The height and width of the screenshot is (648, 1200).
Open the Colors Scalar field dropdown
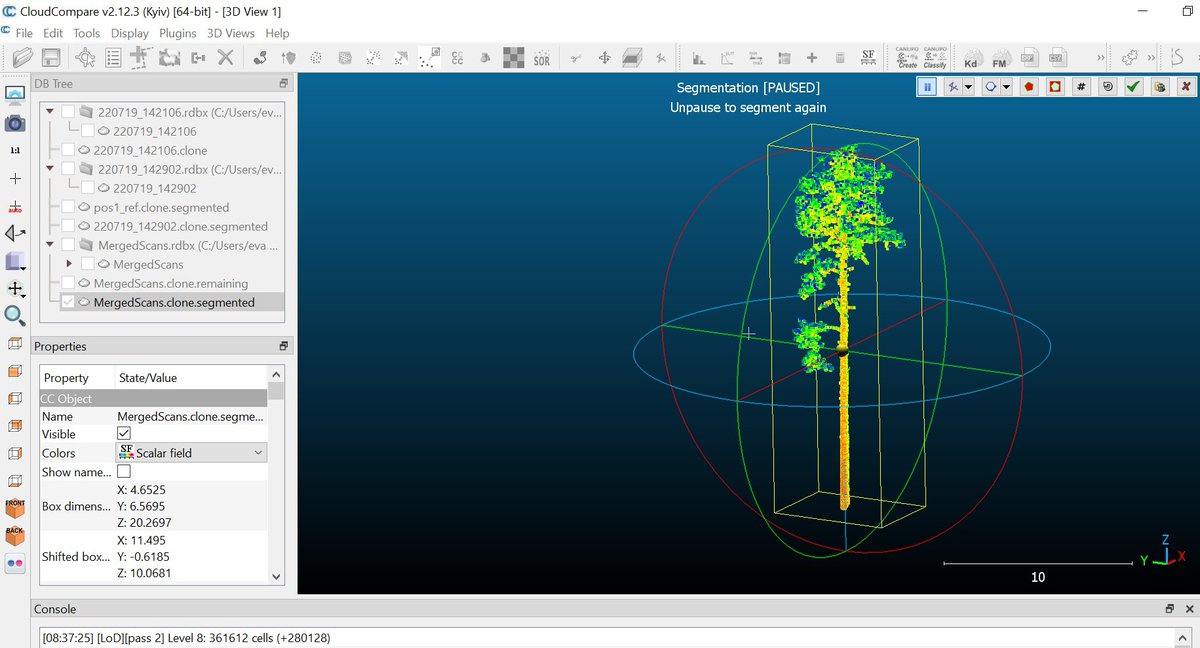(192, 453)
